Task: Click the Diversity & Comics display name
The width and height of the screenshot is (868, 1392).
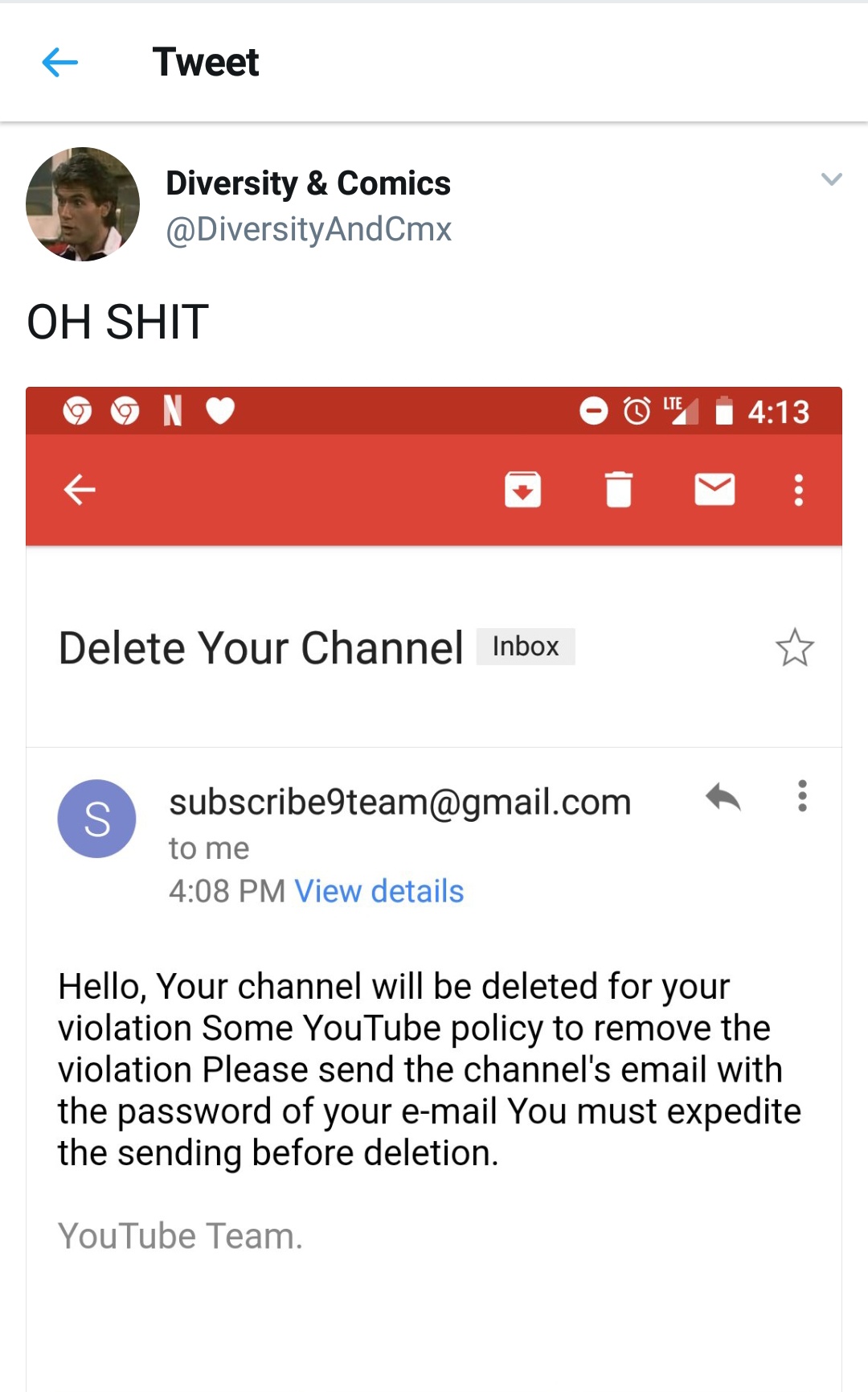Action: [x=308, y=183]
